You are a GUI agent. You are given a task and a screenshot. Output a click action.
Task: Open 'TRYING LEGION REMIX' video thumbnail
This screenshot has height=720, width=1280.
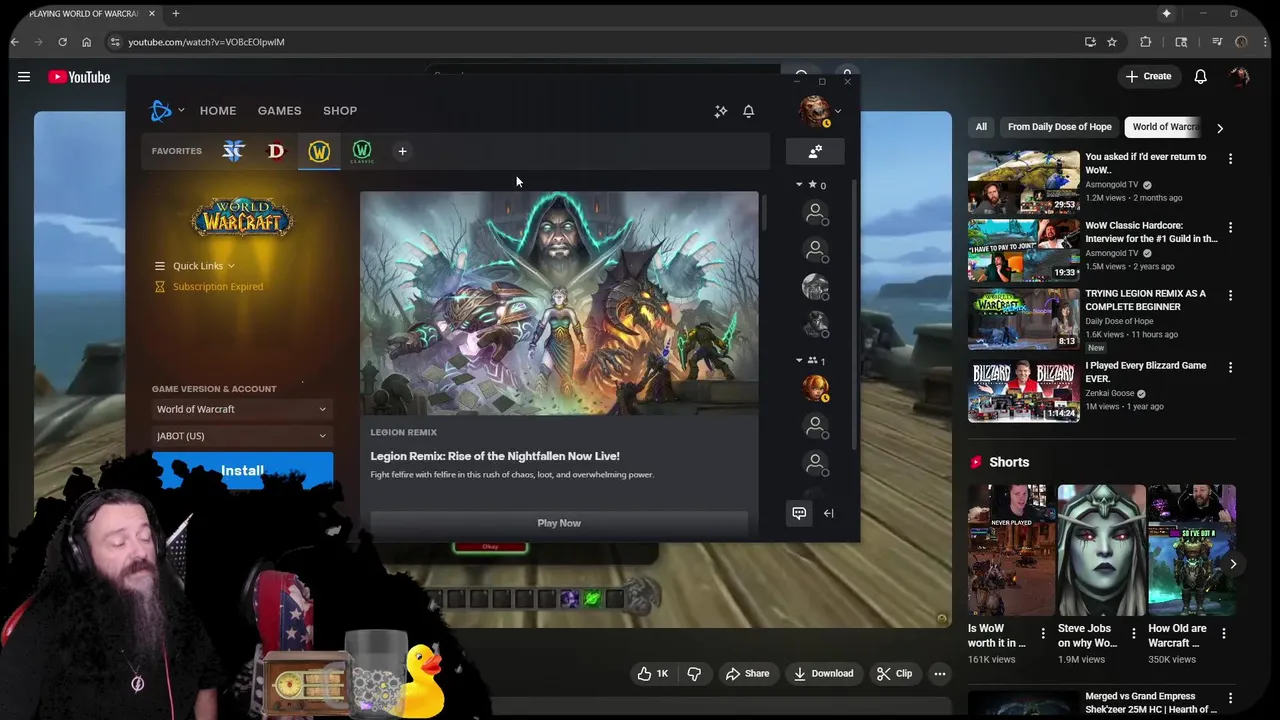(1023, 319)
